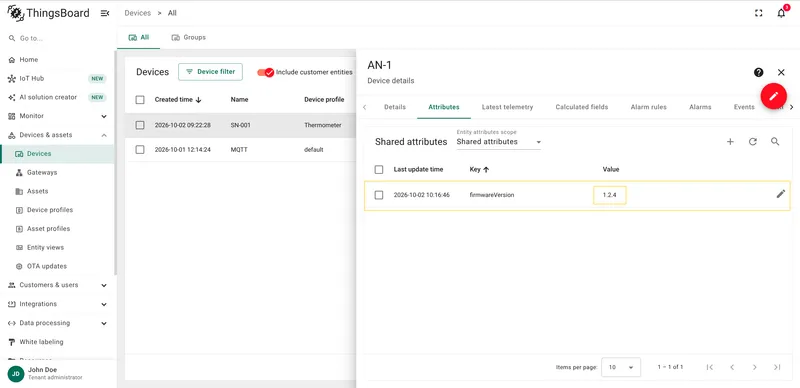Toggle fullscreen mode icon

[758, 13]
